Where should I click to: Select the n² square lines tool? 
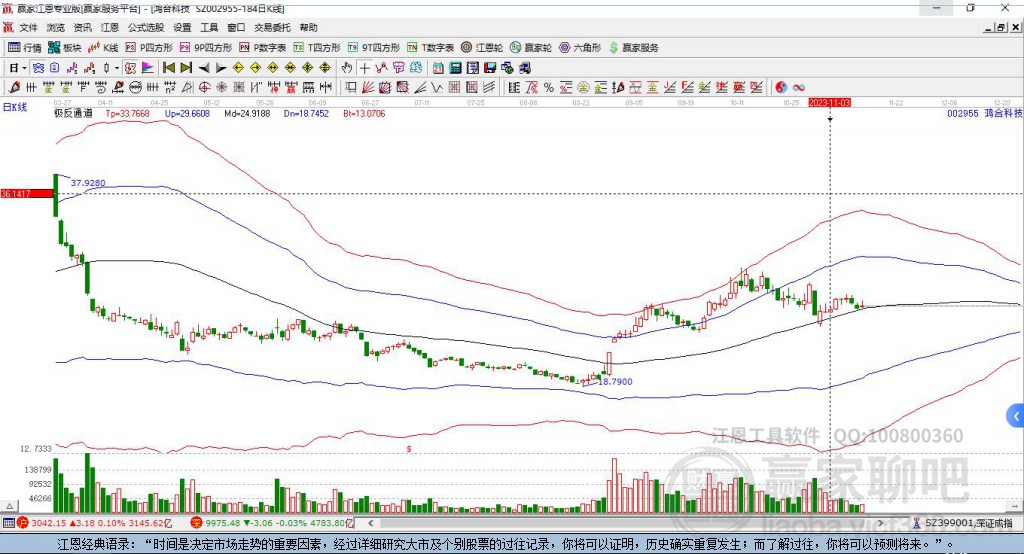(x=170, y=88)
